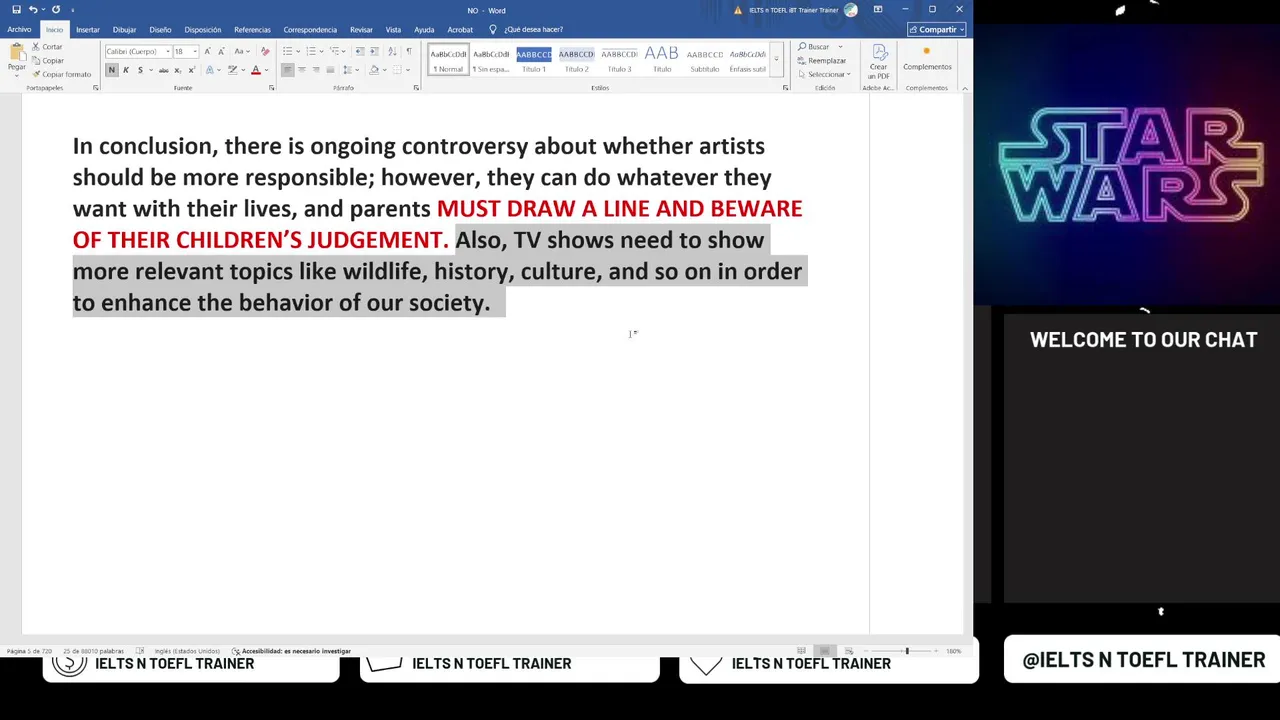Toggle bold (N) formatting
The width and height of the screenshot is (1280, 720).
click(112, 70)
